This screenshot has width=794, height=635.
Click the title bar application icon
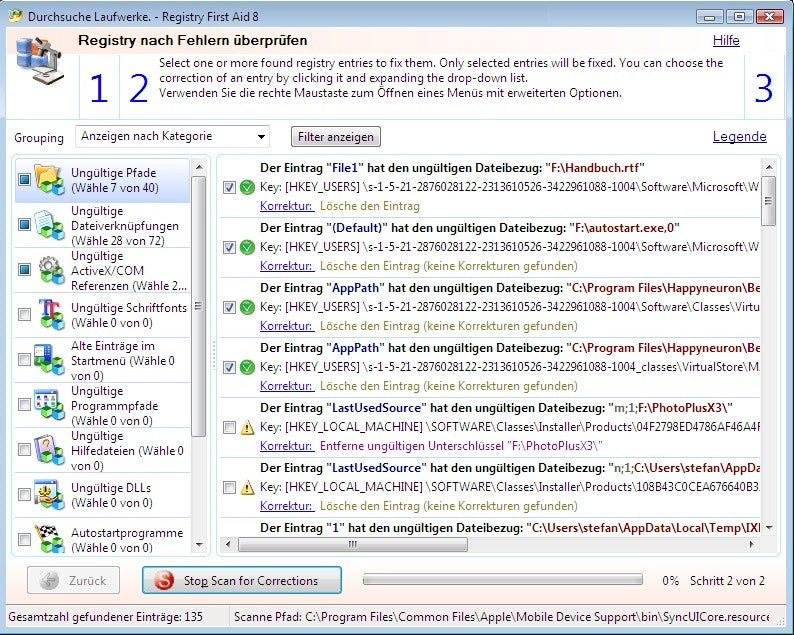16,16
